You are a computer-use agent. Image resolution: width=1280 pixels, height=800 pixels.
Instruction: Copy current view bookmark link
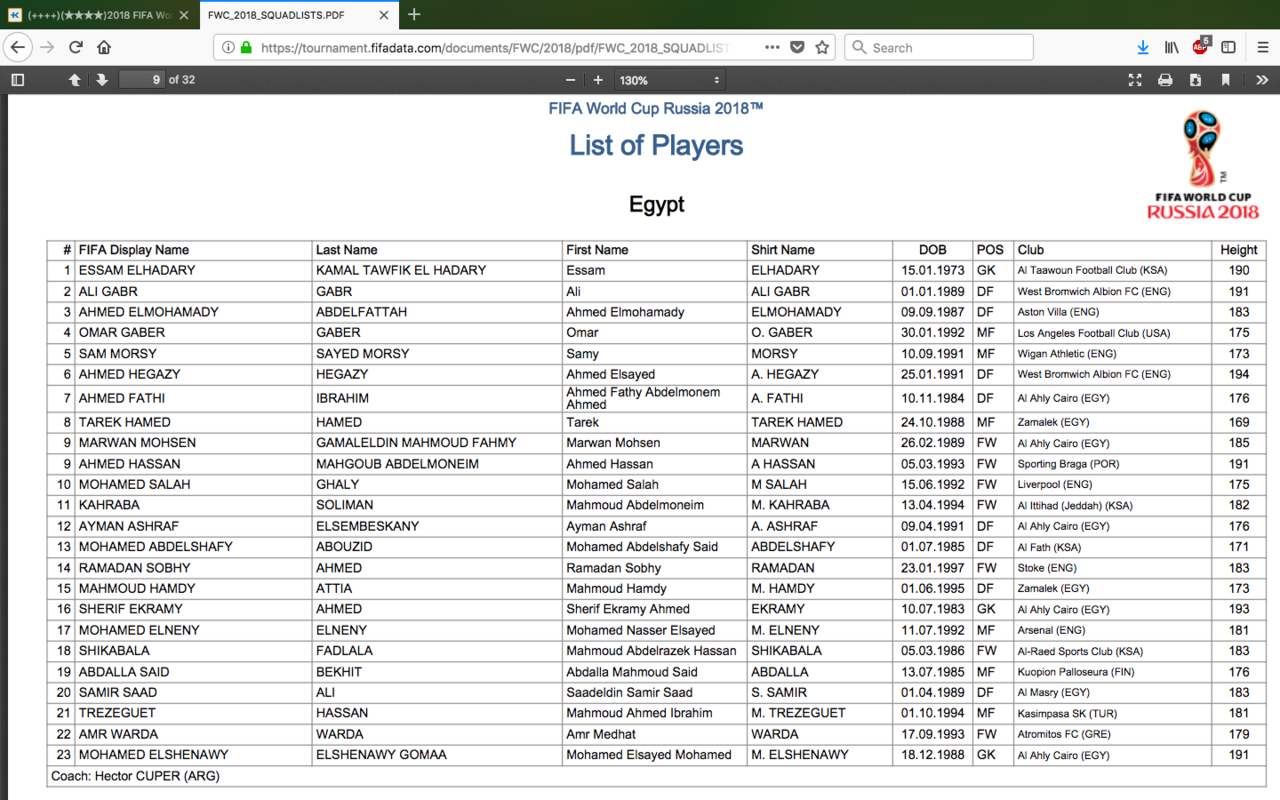[x=1226, y=80]
